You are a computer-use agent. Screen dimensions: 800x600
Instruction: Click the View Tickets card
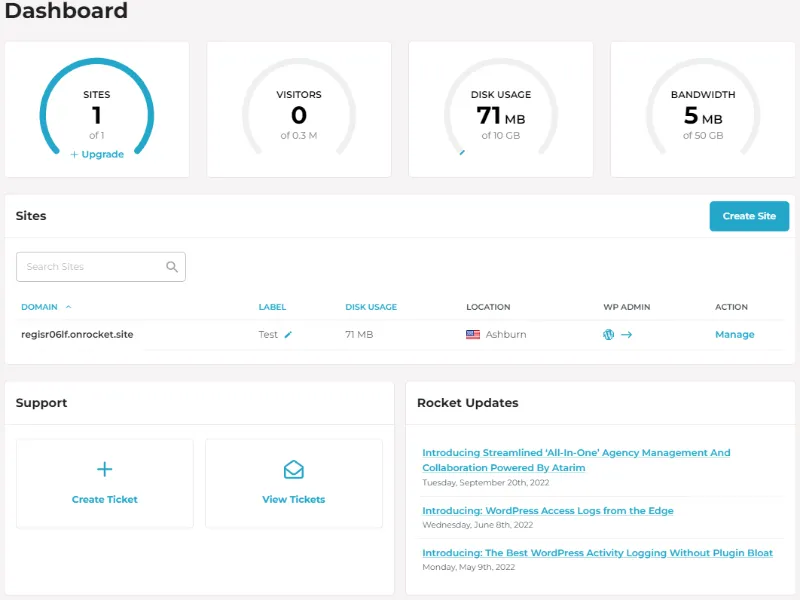pos(293,483)
